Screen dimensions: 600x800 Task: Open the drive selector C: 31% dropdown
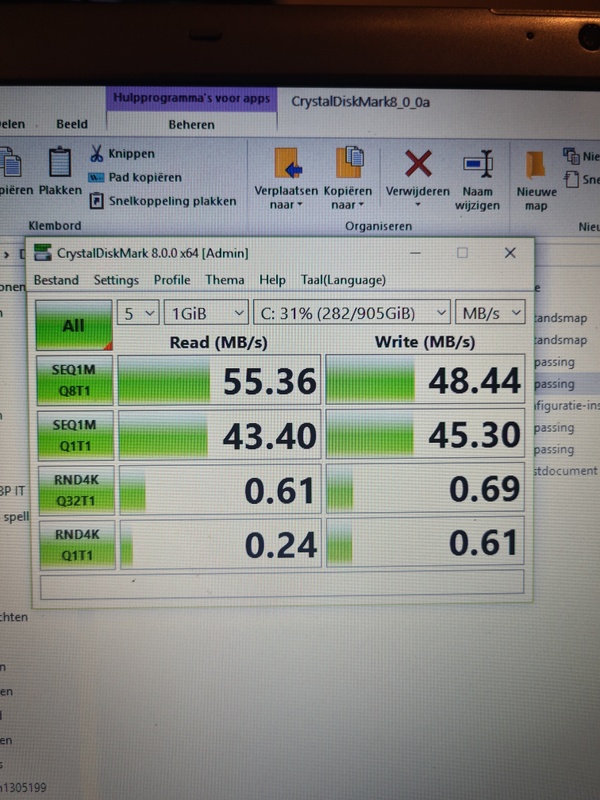[x=352, y=313]
